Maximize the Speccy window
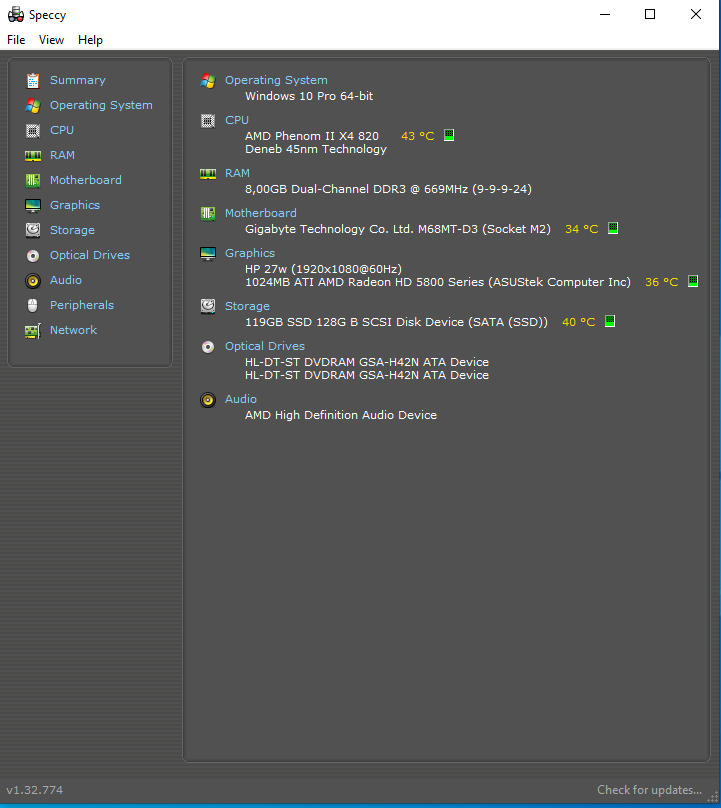The image size is (721, 808). pos(650,14)
